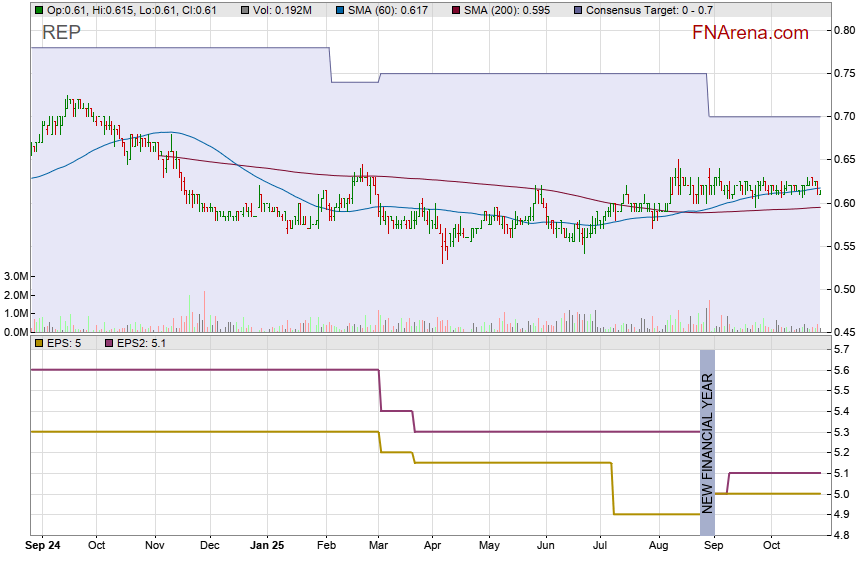The image size is (859, 566).
Task: Click the FNArena.com watermark link
Action: point(750,33)
